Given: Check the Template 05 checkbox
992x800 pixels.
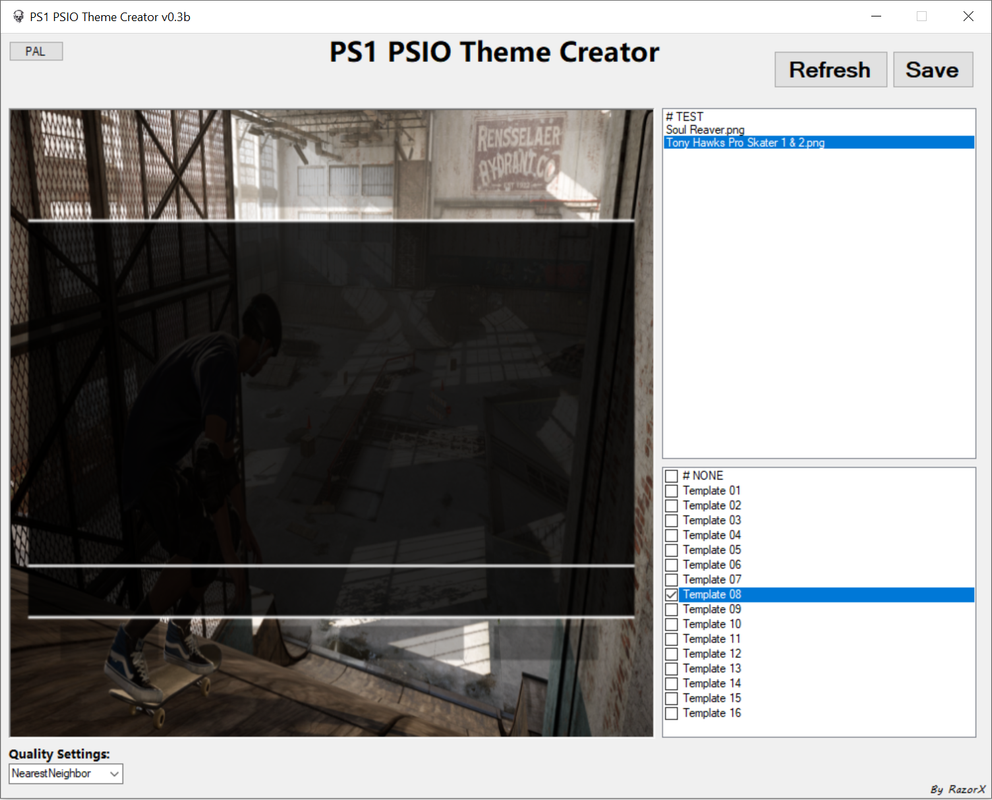Looking at the screenshot, I should [671, 550].
